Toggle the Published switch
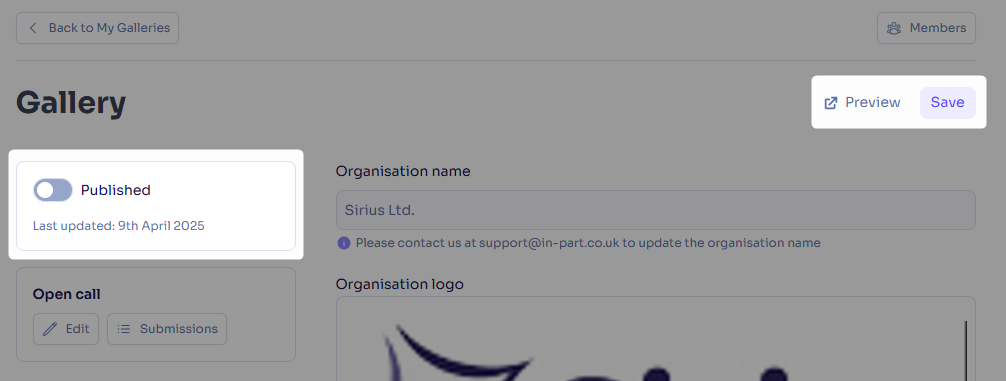The height and width of the screenshot is (381, 1006). pos(53,190)
